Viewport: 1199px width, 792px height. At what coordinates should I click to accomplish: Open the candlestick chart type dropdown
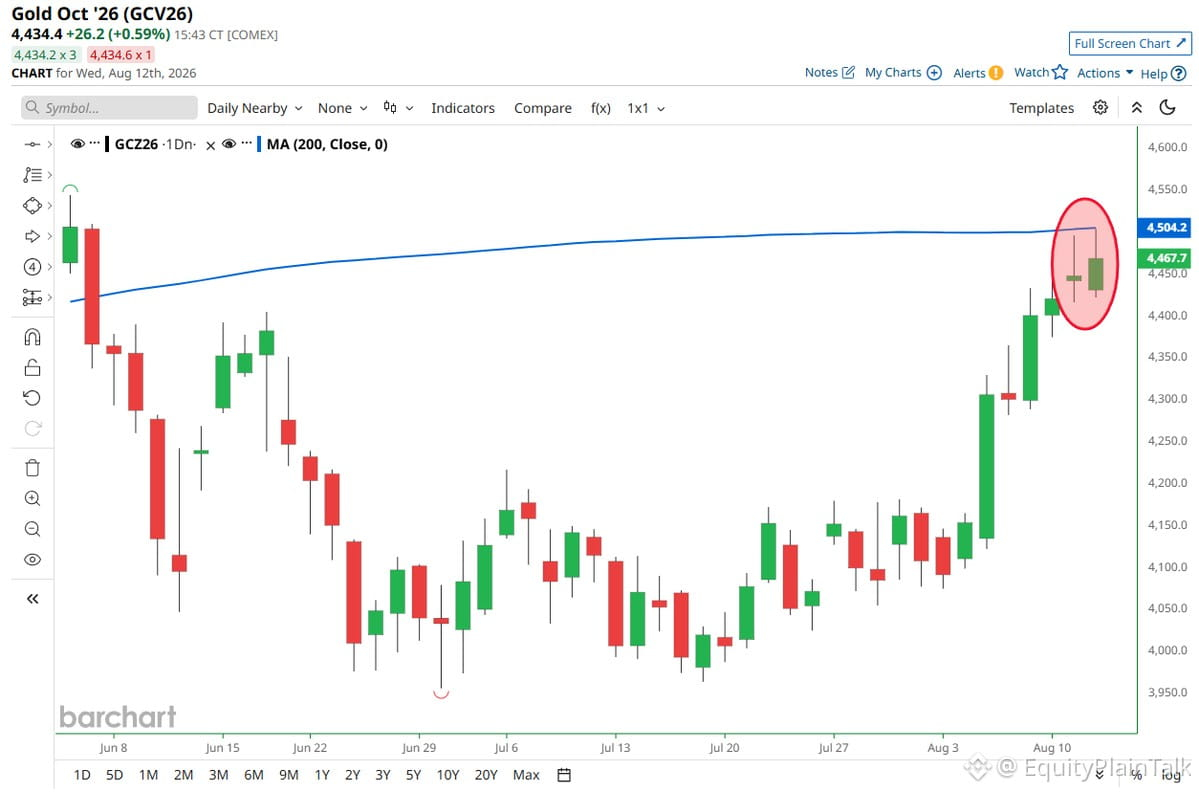click(x=398, y=108)
